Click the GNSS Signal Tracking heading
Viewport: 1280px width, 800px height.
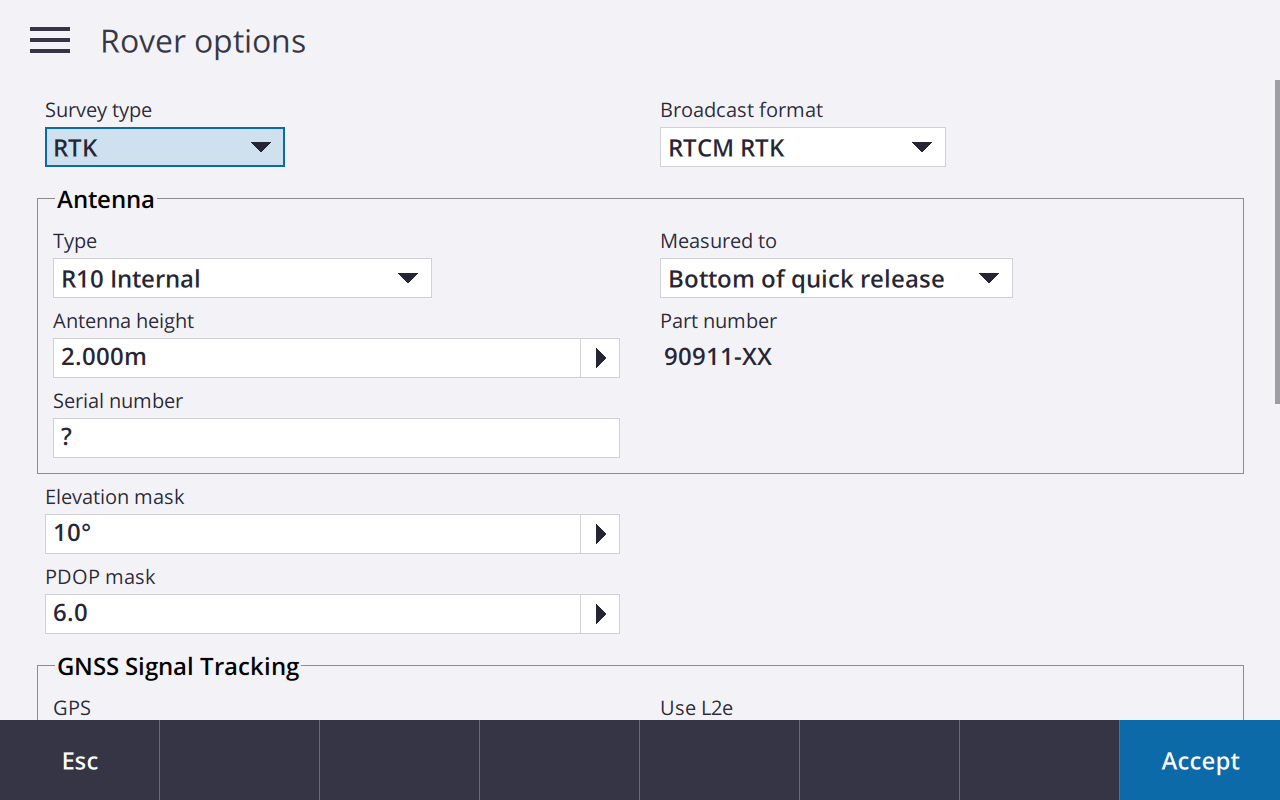click(x=178, y=667)
